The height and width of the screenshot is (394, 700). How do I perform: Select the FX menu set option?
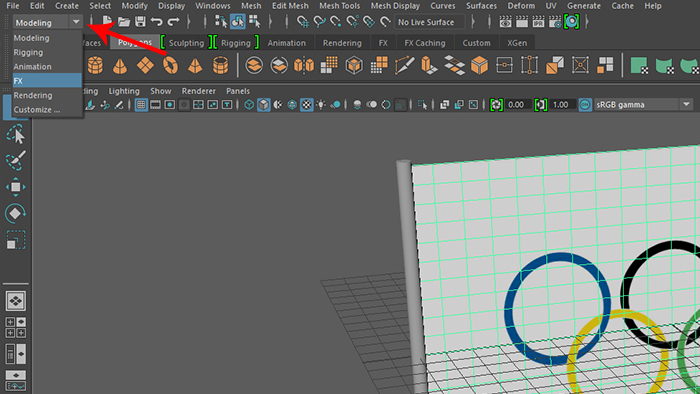47,81
